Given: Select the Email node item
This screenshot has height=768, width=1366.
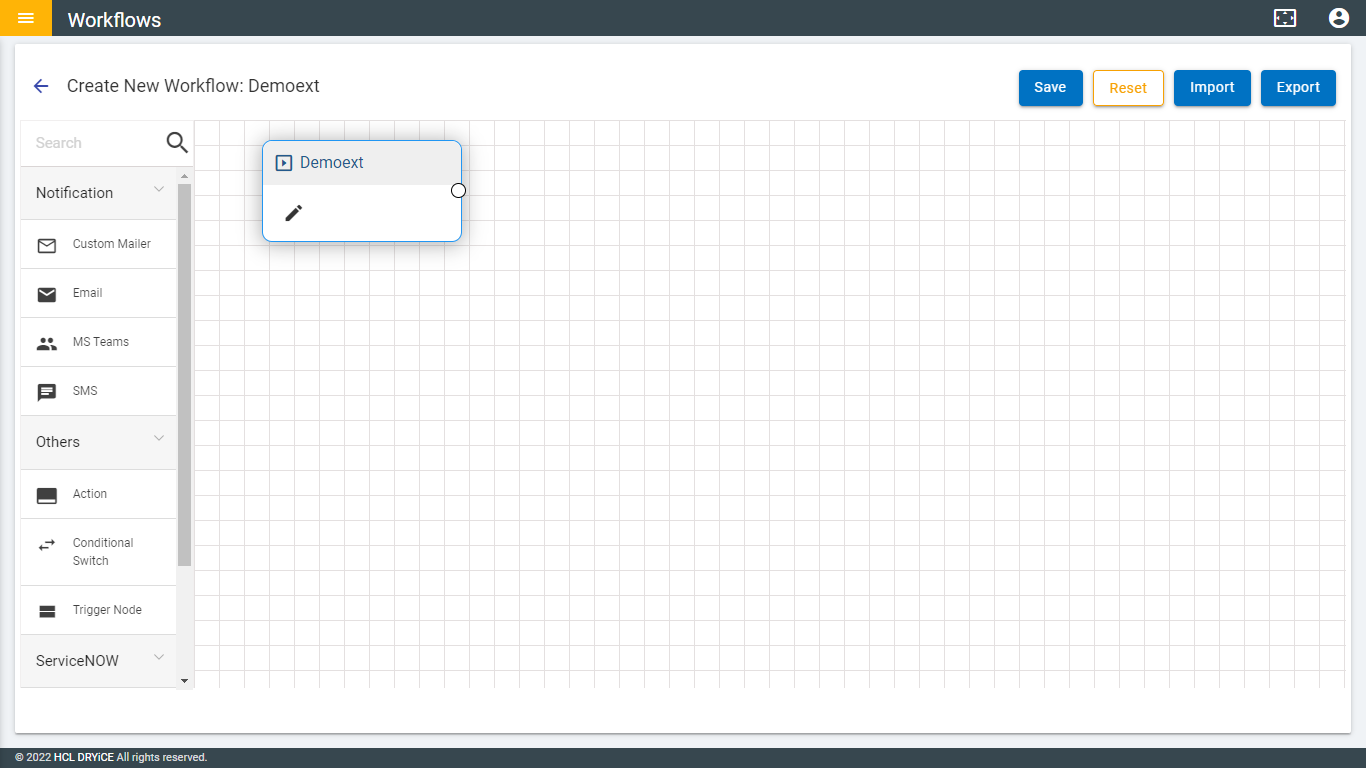Looking at the screenshot, I should pos(88,293).
